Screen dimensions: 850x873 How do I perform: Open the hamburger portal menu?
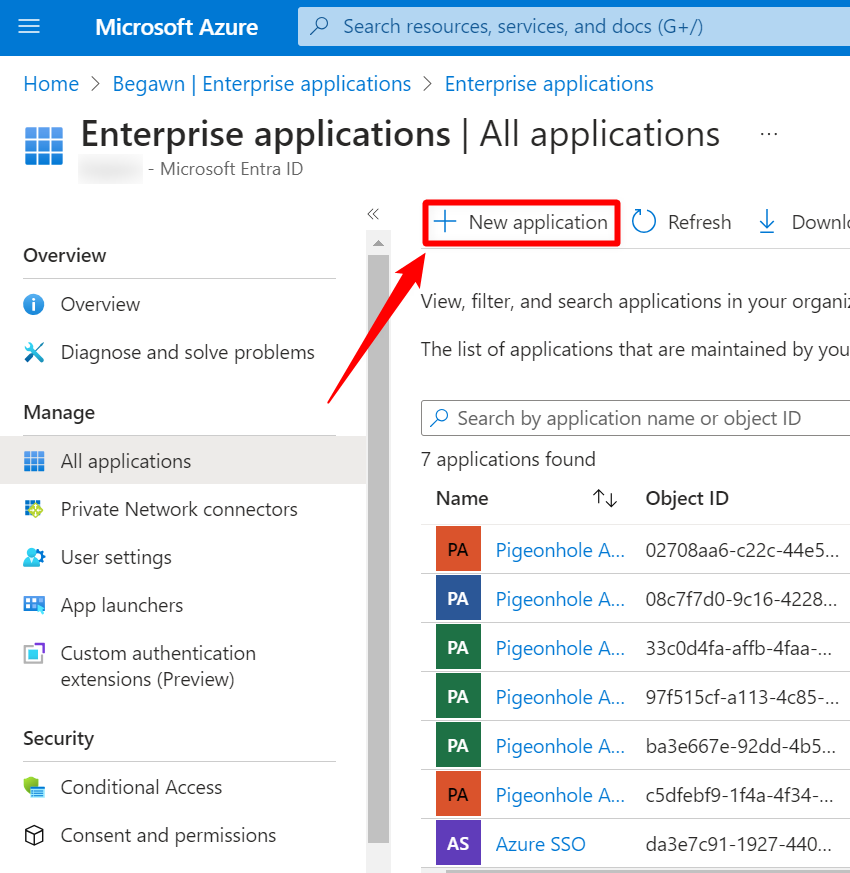point(29,26)
